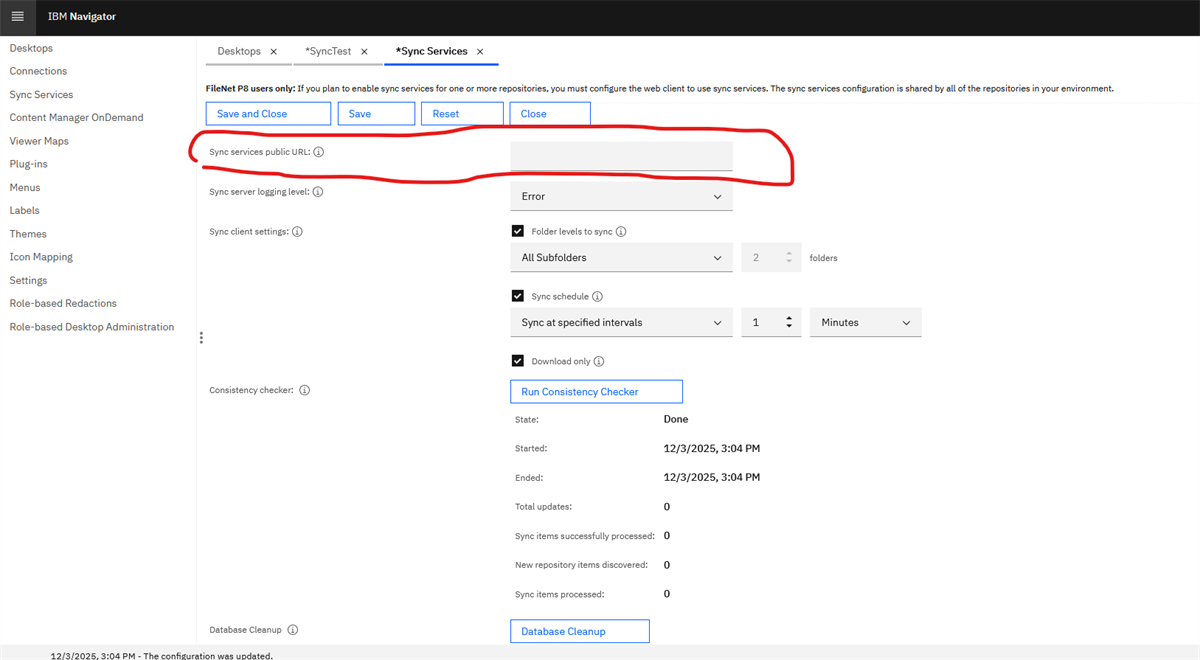Click the Run Consistency Checker button
1200x660 pixels.
[x=596, y=391]
